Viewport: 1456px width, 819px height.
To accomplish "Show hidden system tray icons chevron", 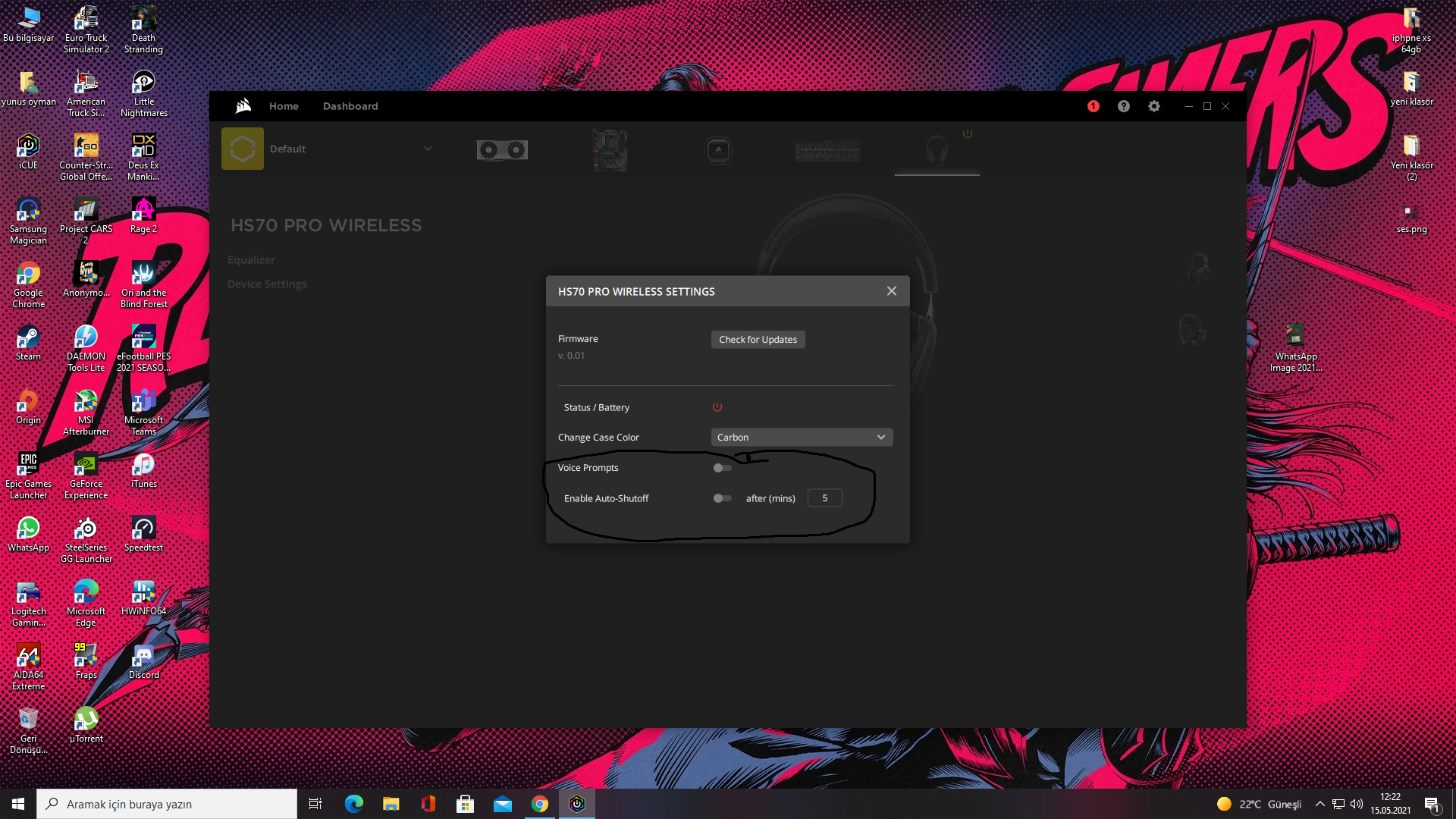I will click(x=1319, y=804).
